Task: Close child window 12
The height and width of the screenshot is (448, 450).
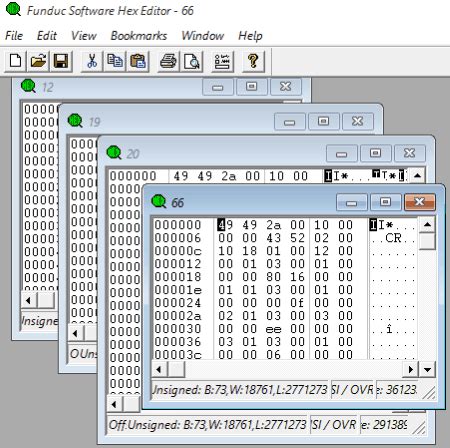Action: pyautogui.click(x=286, y=87)
